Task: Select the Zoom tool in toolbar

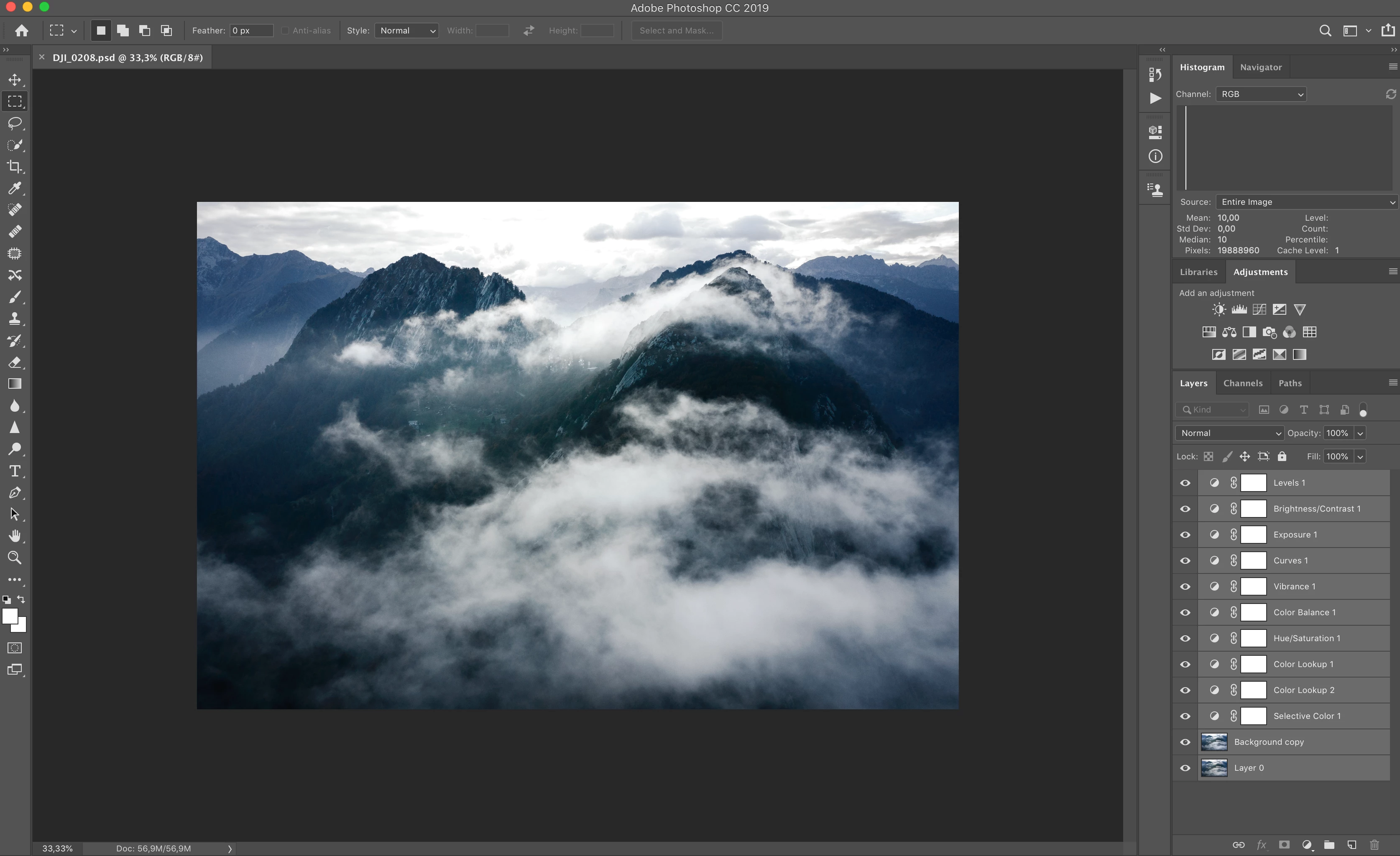Action: point(15,558)
